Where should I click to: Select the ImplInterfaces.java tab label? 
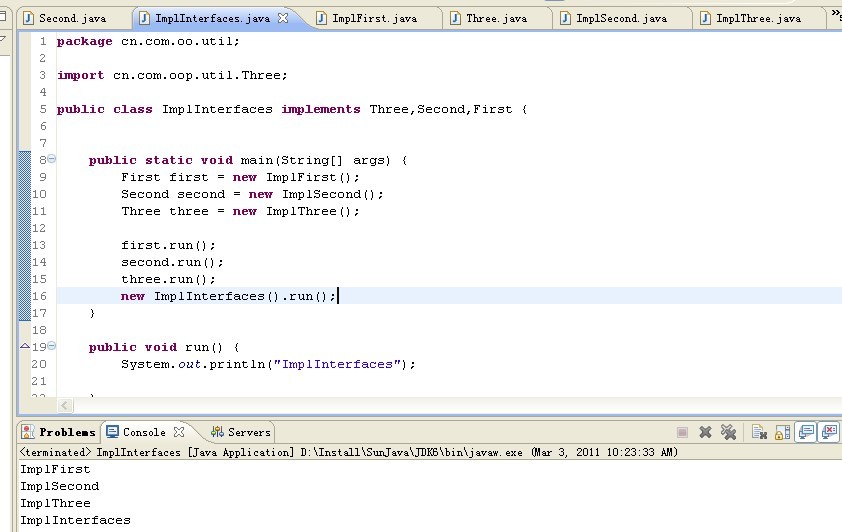tap(213, 18)
